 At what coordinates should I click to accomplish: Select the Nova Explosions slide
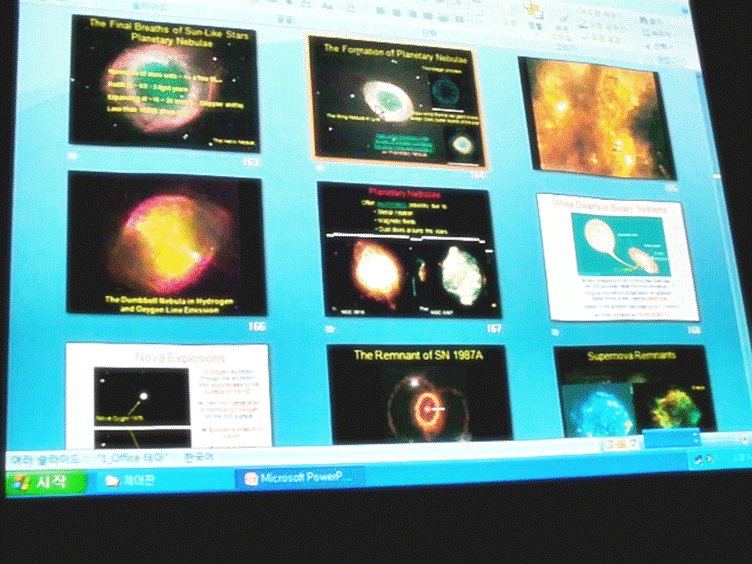tap(167, 395)
